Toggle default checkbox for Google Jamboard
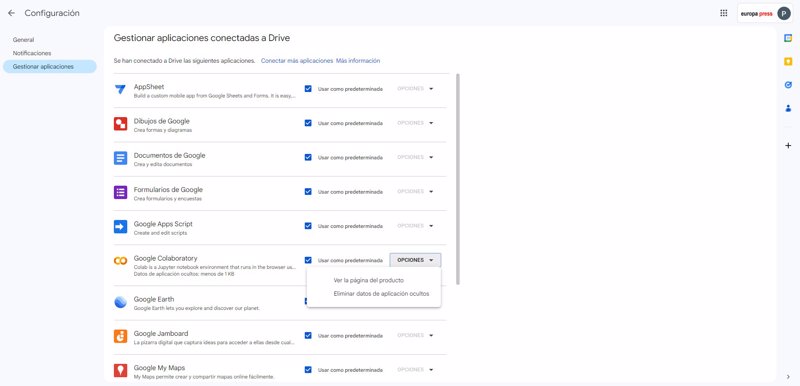 point(308,336)
